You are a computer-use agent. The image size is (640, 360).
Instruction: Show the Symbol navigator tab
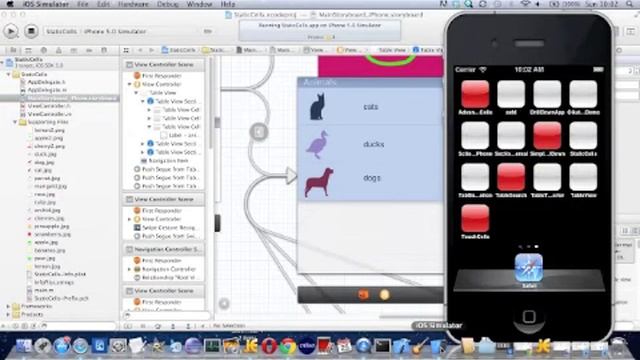point(29,50)
